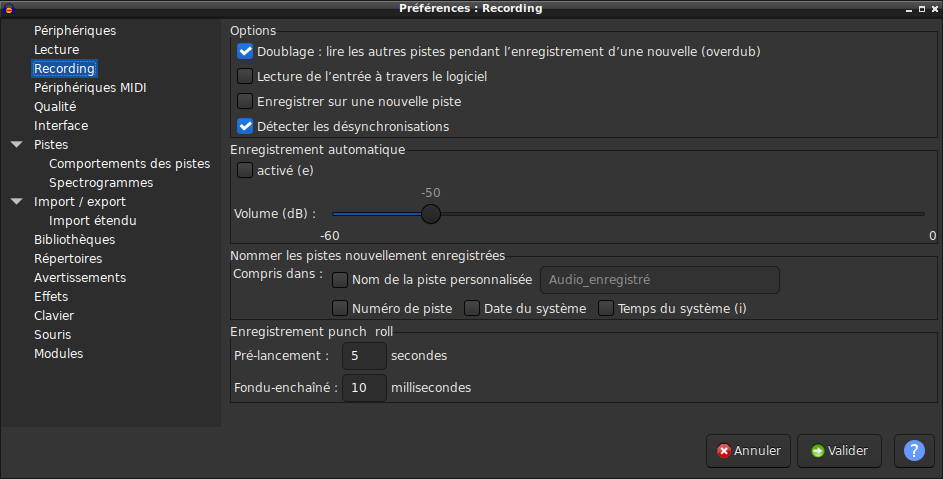Open the Bibliothèques preferences page
The height and width of the screenshot is (479, 943).
(75, 240)
